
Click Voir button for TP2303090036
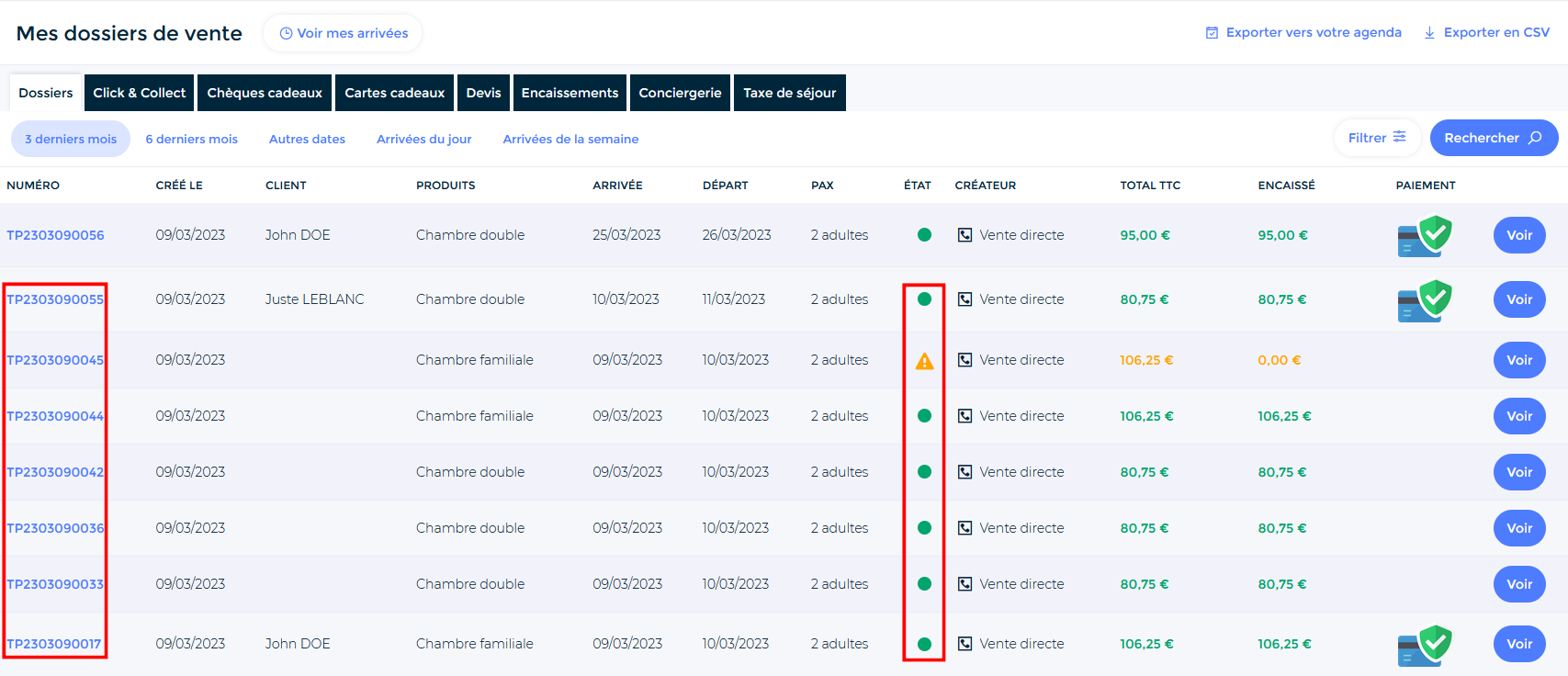(1519, 528)
